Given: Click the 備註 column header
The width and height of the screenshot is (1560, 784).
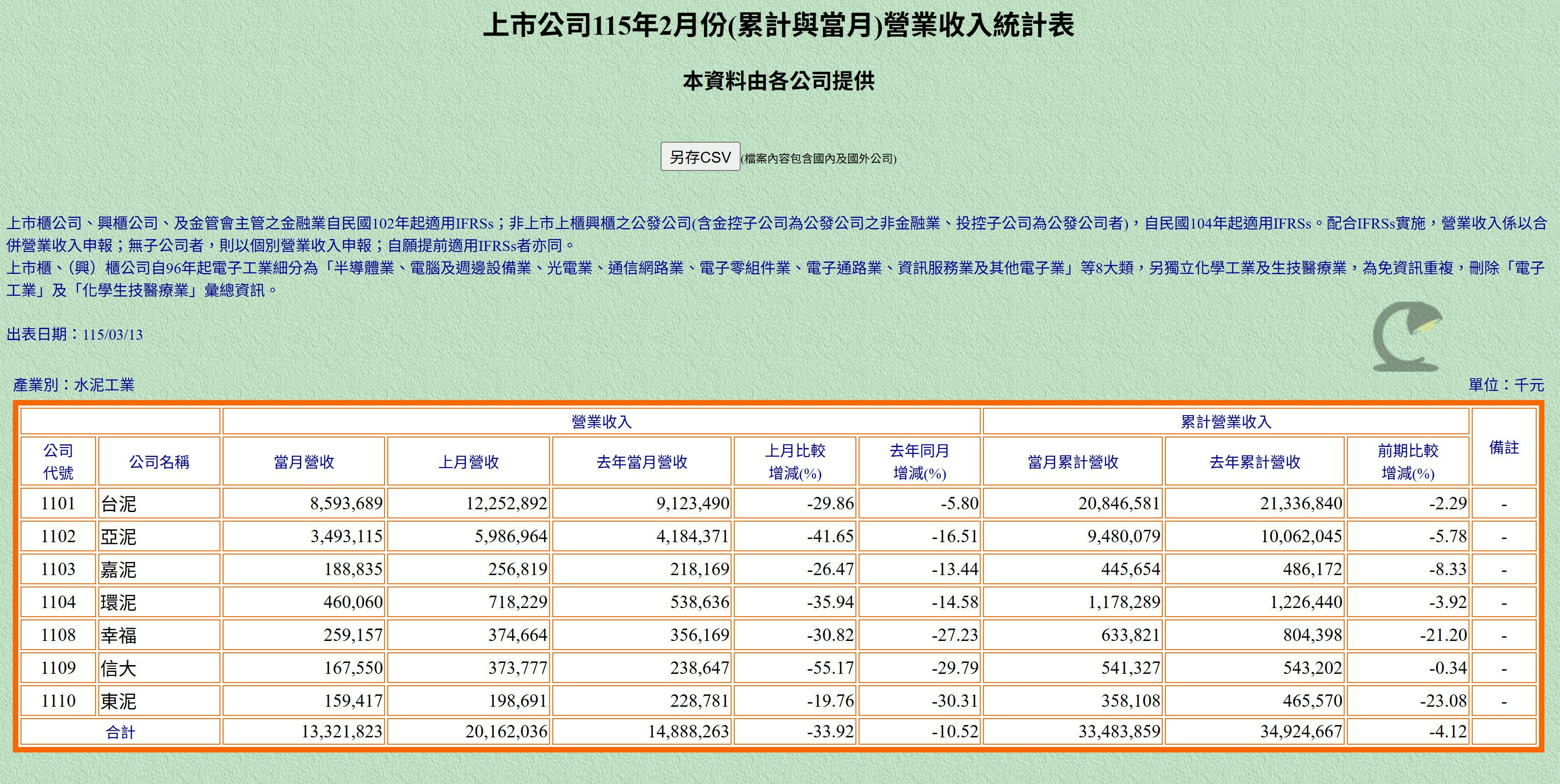Looking at the screenshot, I should [1504, 448].
